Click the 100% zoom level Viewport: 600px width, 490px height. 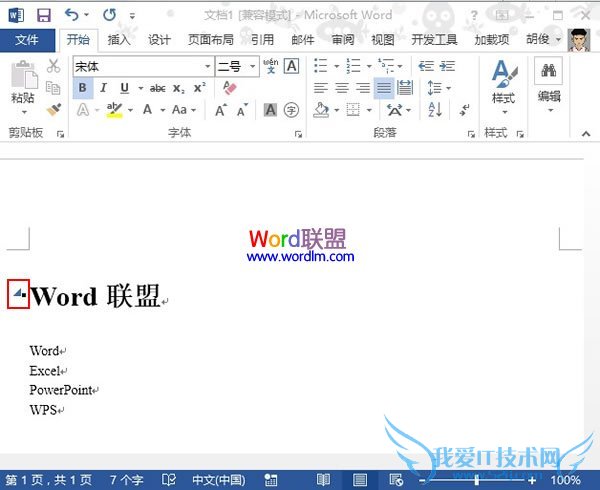565,480
